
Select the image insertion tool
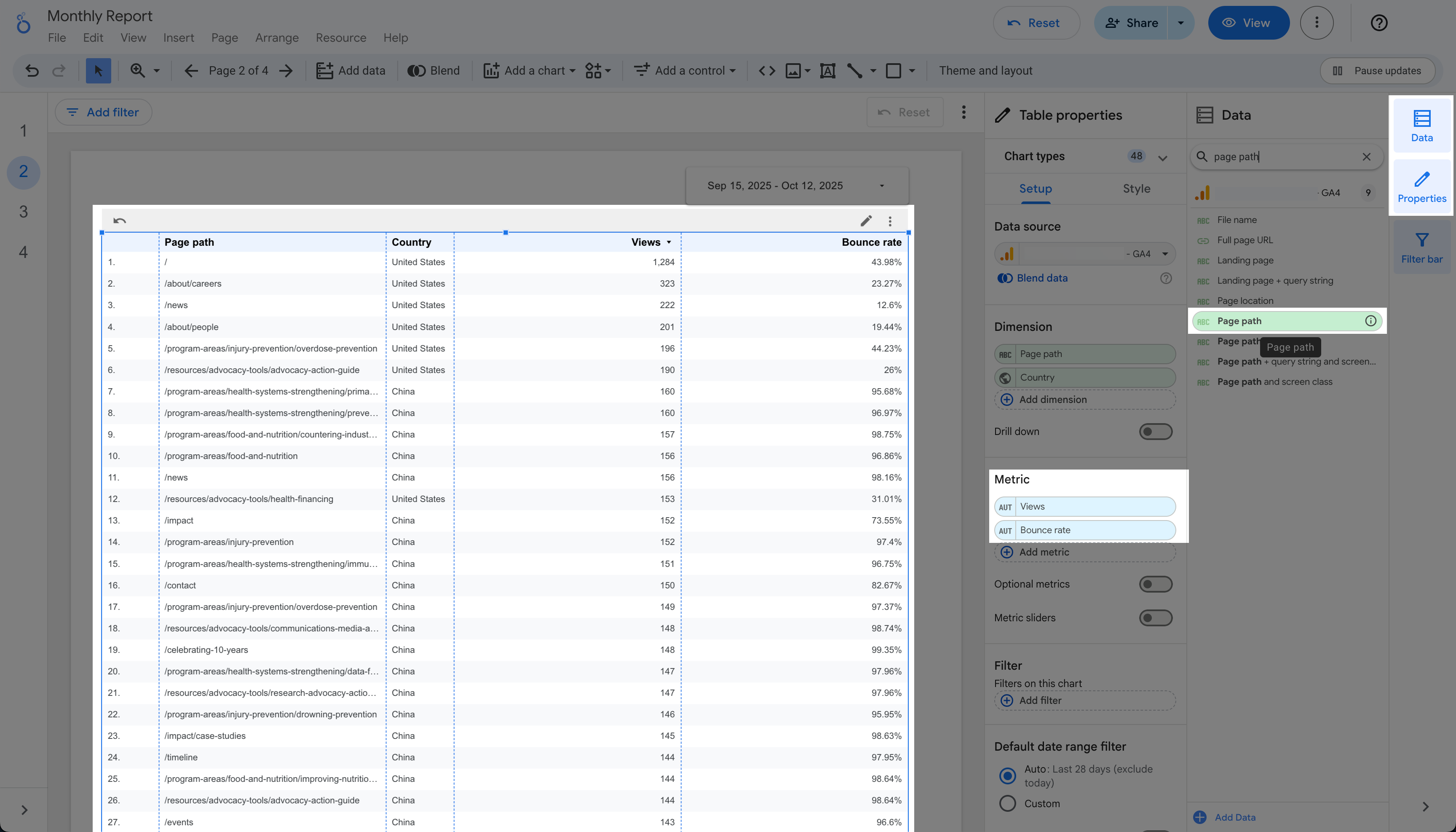(x=793, y=70)
